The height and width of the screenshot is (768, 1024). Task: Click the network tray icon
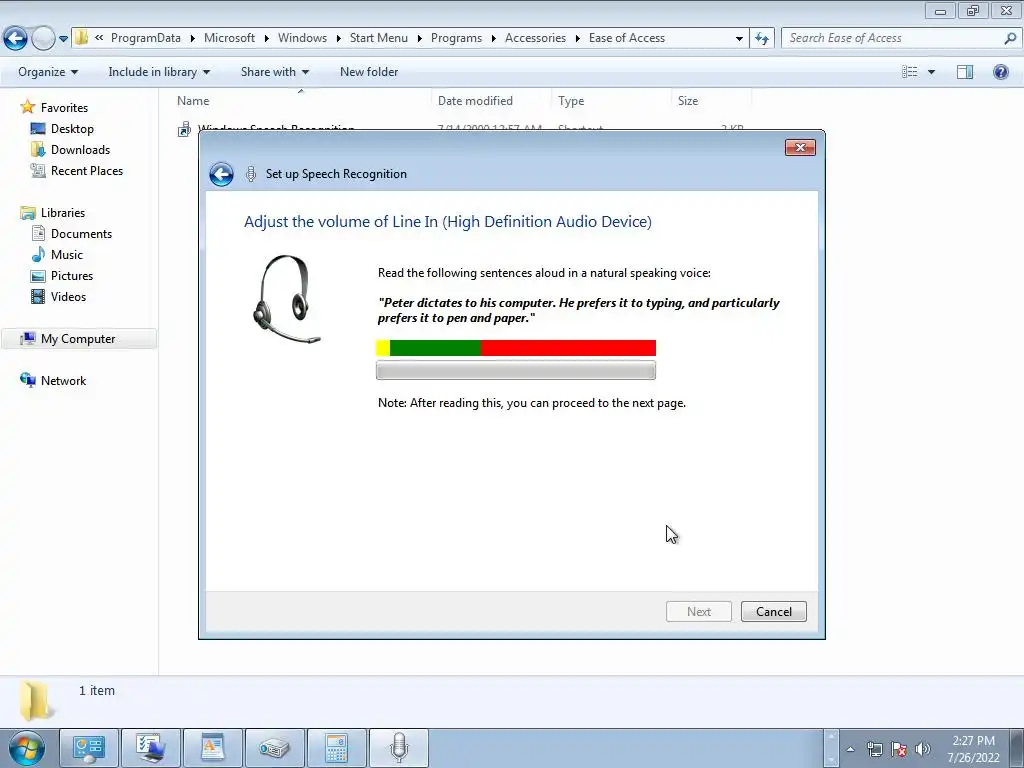pyautogui.click(x=874, y=749)
